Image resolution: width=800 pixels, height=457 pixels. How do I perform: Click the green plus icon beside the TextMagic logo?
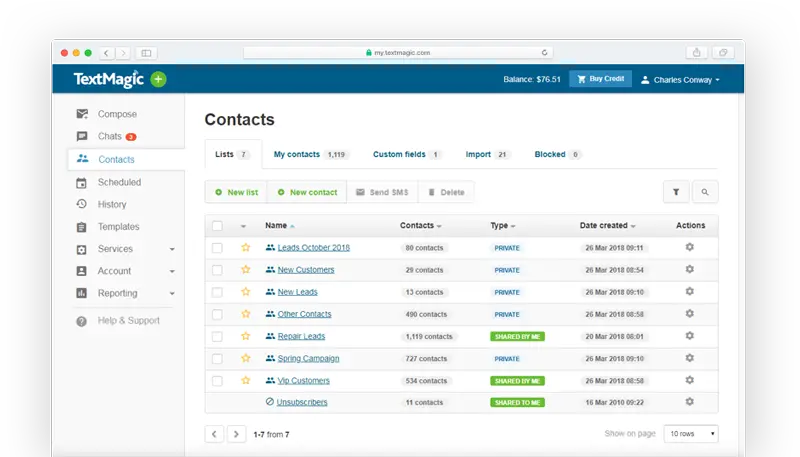click(x=158, y=80)
